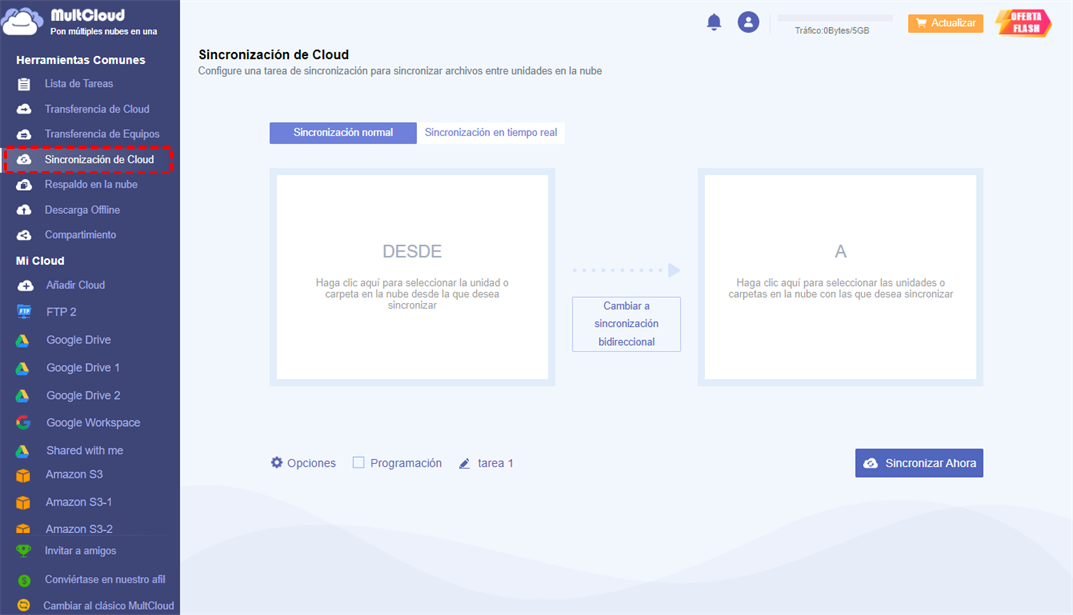Click the Tráfico:0Bytes/5GB text
This screenshot has width=1073, height=615.
832,31
